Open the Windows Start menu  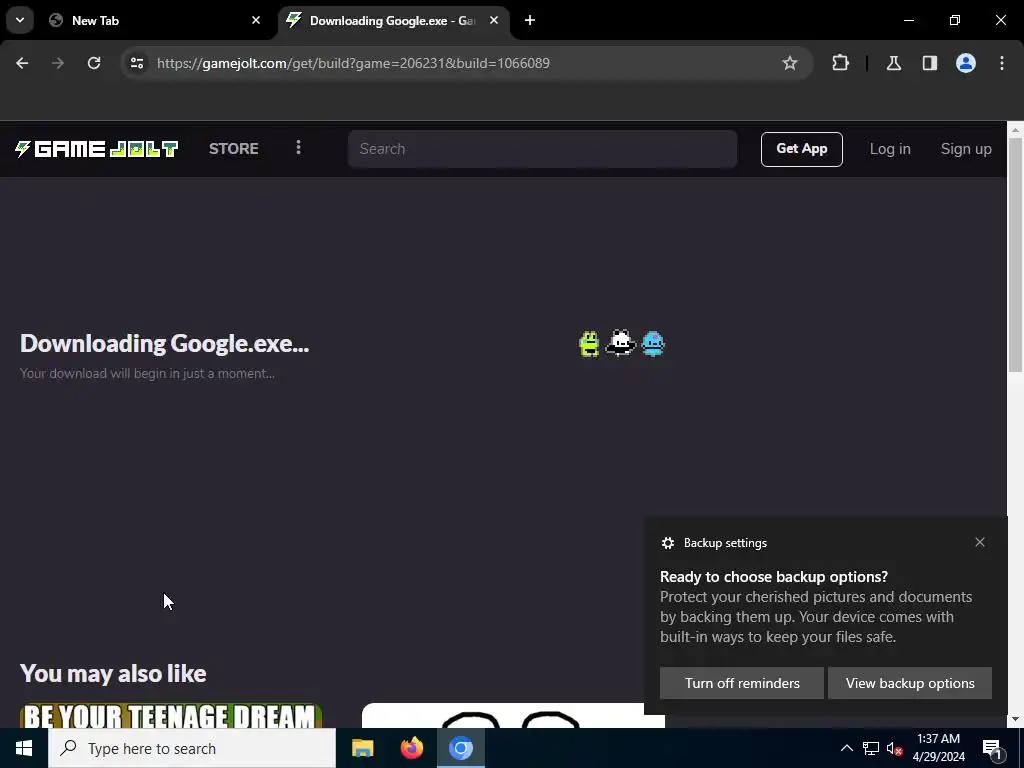pos(24,748)
